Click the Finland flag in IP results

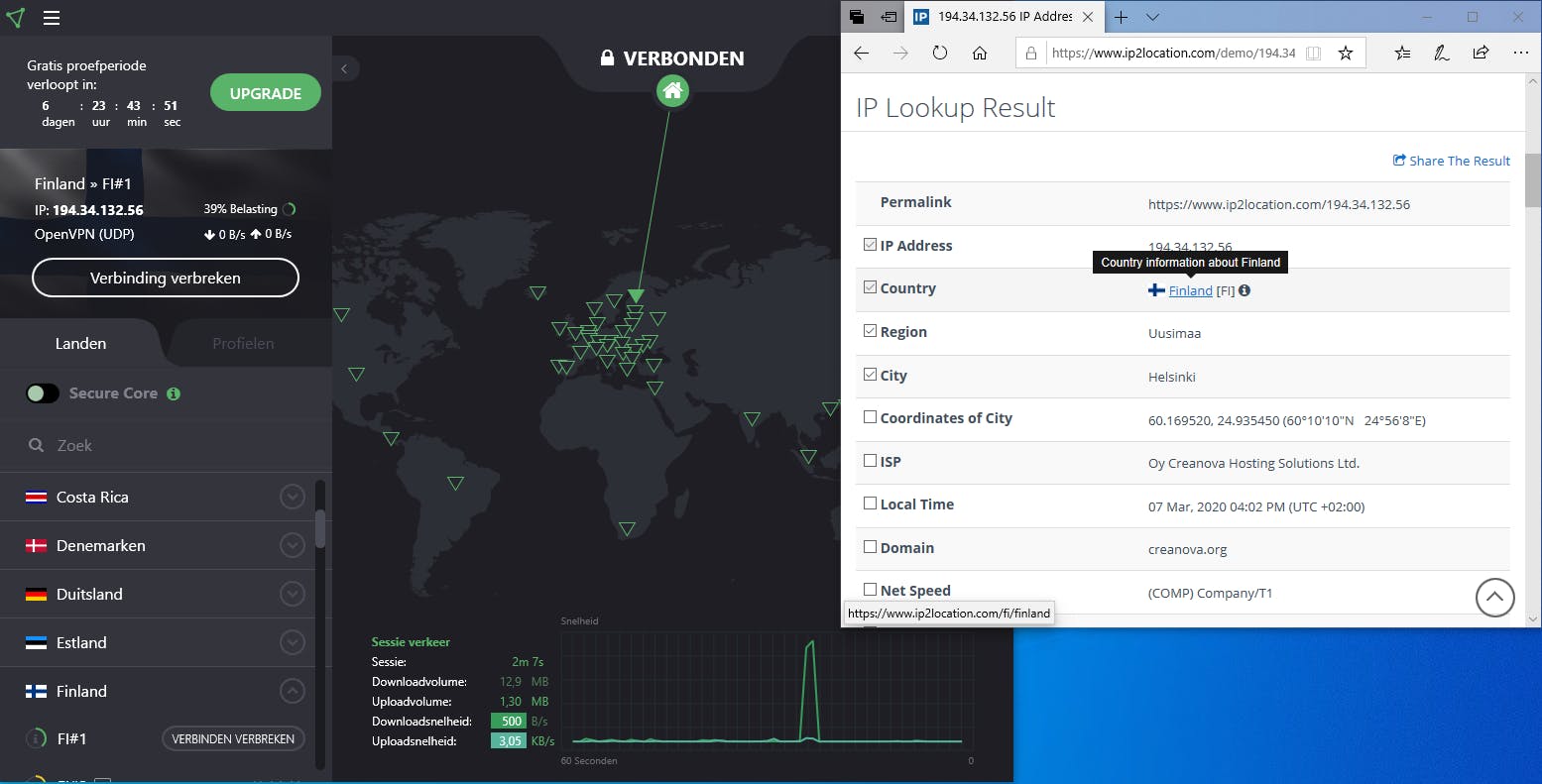[x=1156, y=290]
